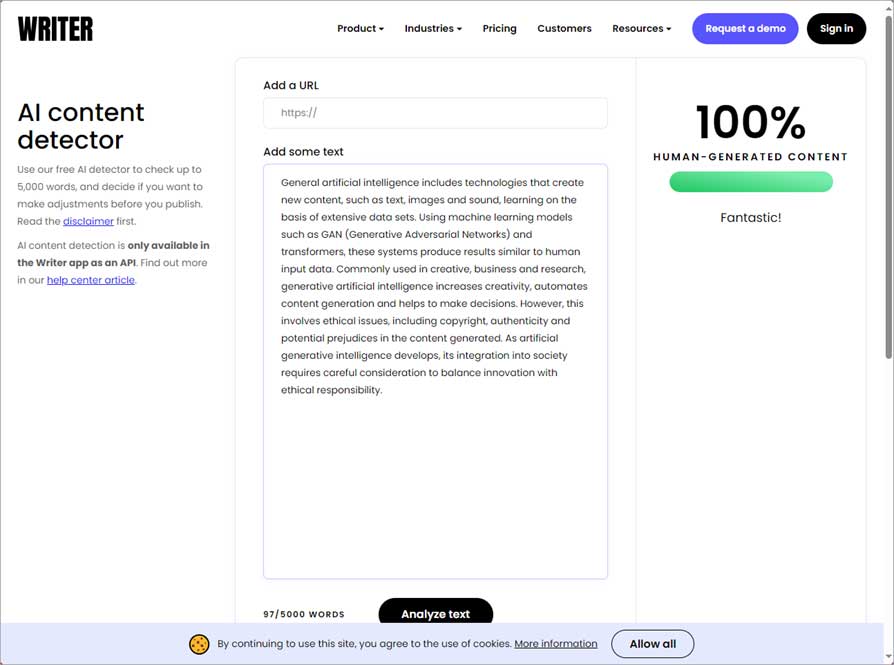Open the More information cookie link
Screen dimensions: 894x665
pos(555,644)
